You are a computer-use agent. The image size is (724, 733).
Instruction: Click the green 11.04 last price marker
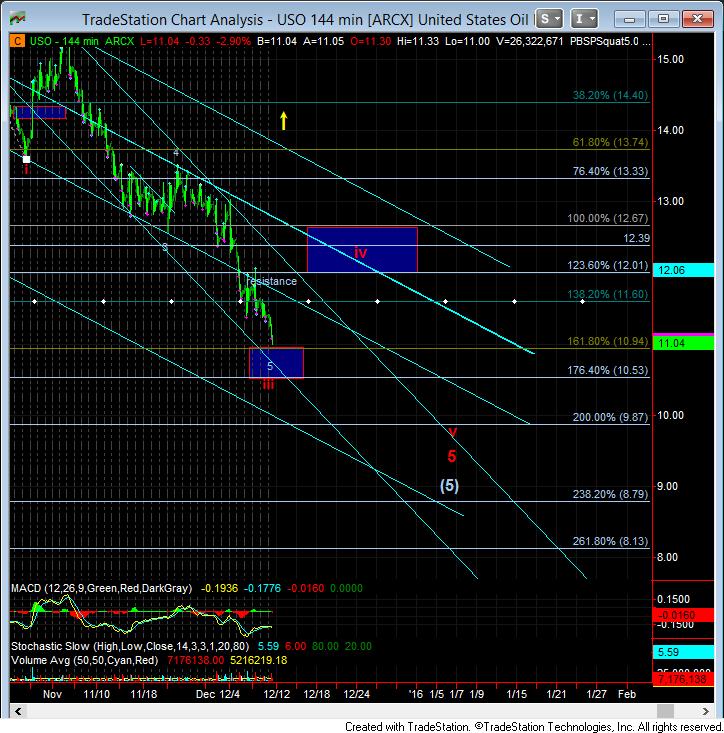[x=683, y=344]
